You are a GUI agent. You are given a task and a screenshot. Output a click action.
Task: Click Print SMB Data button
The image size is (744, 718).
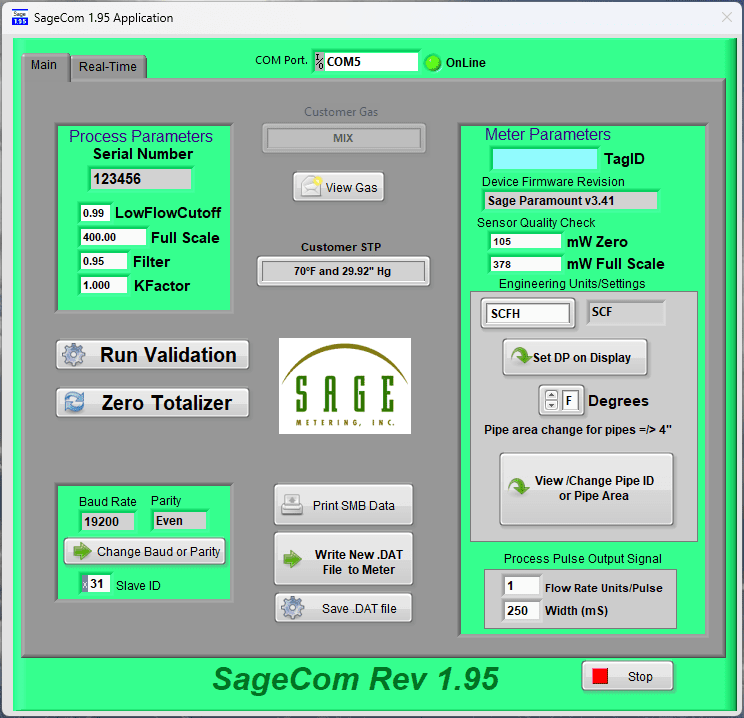tap(344, 505)
